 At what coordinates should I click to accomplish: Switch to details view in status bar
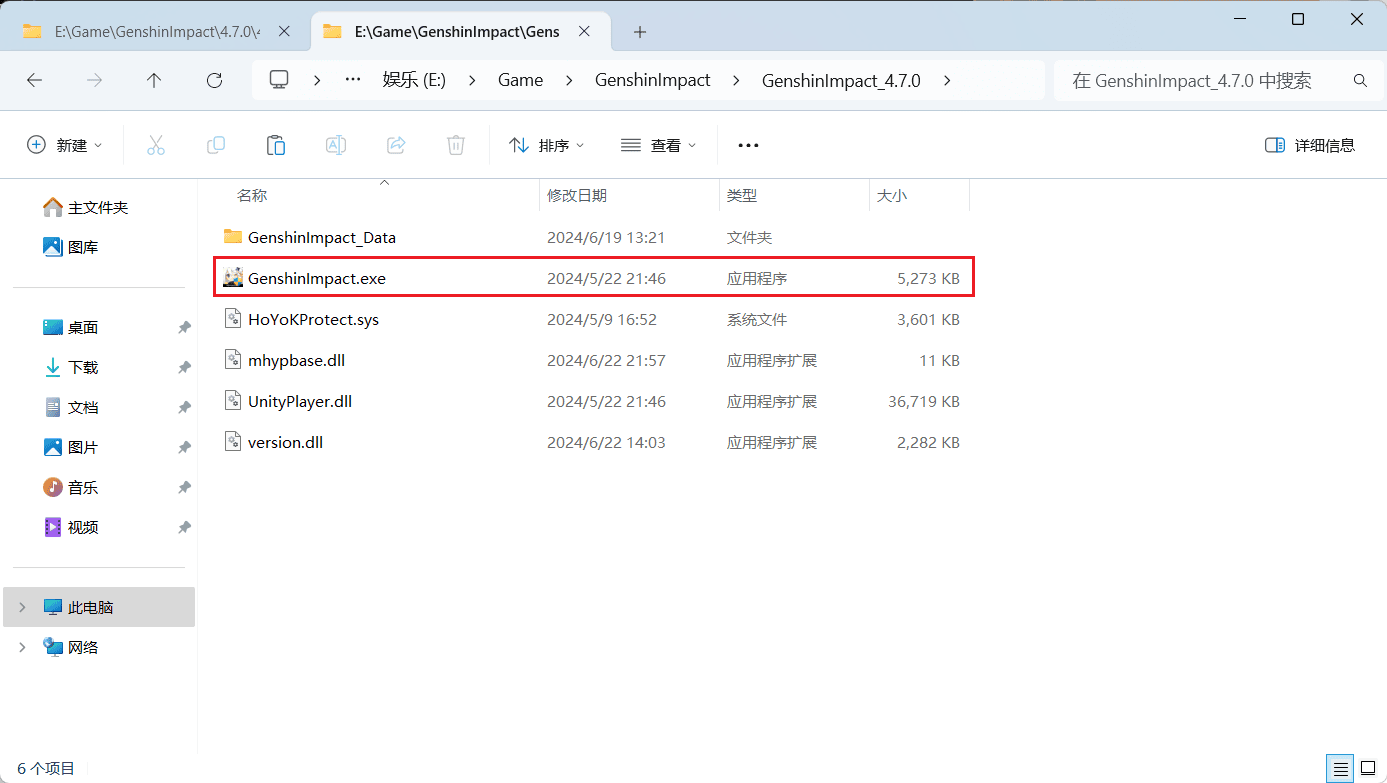1340,768
